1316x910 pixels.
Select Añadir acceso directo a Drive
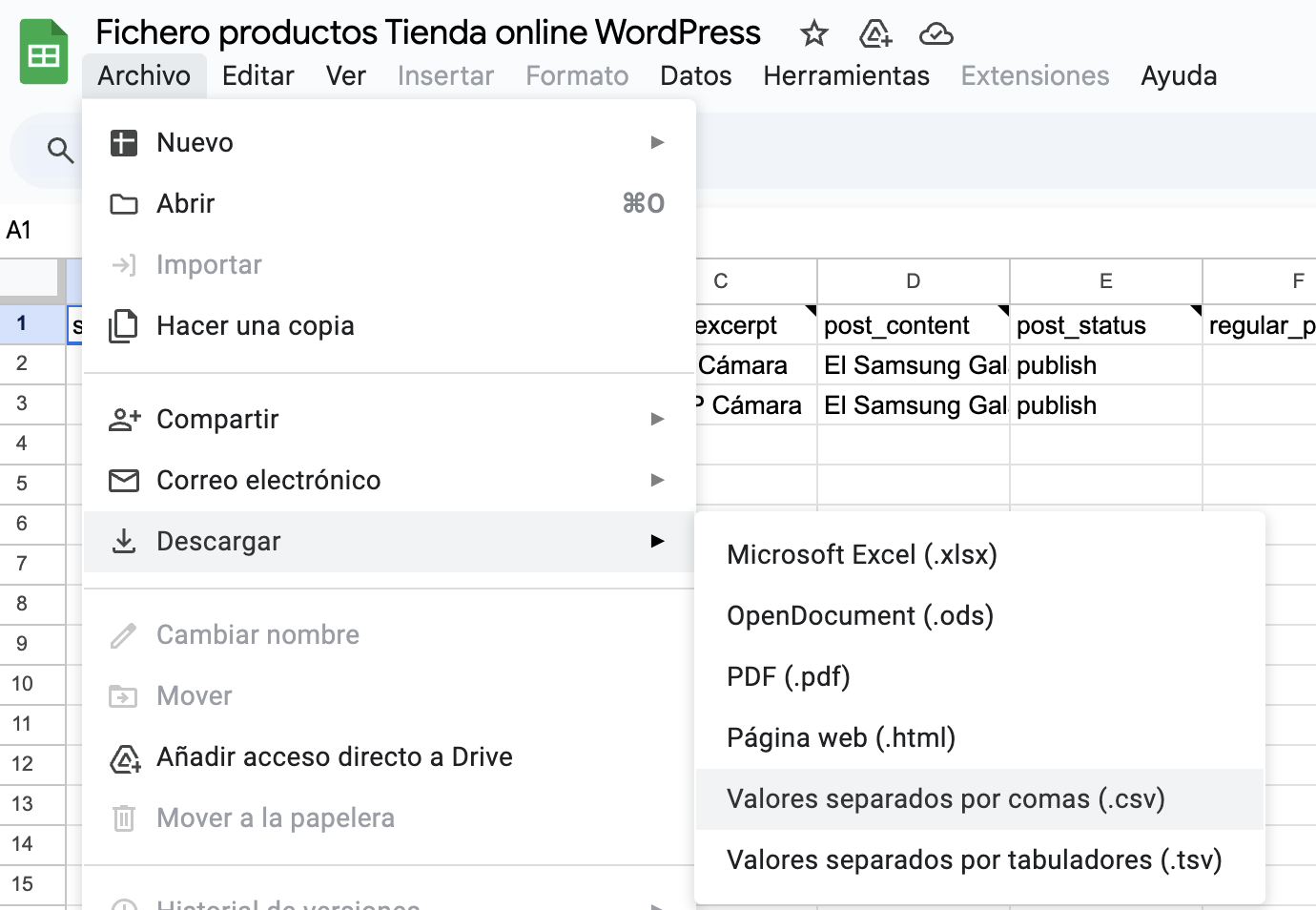pos(389,757)
